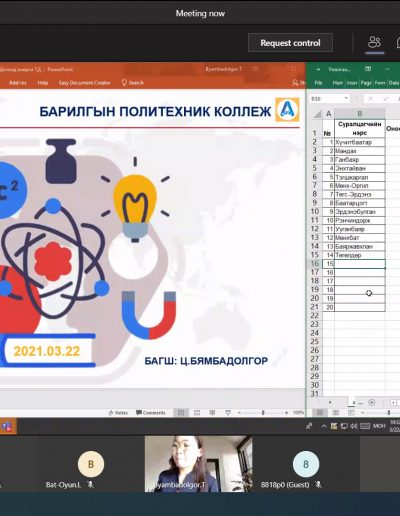Click PowerPoint zoom out minus icon

pos(239,413)
